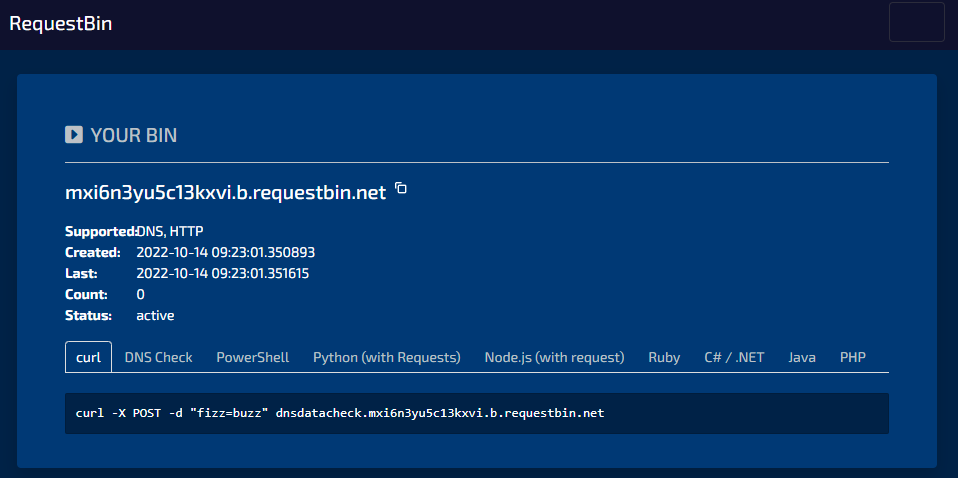Click the curl command code block

[477, 413]
